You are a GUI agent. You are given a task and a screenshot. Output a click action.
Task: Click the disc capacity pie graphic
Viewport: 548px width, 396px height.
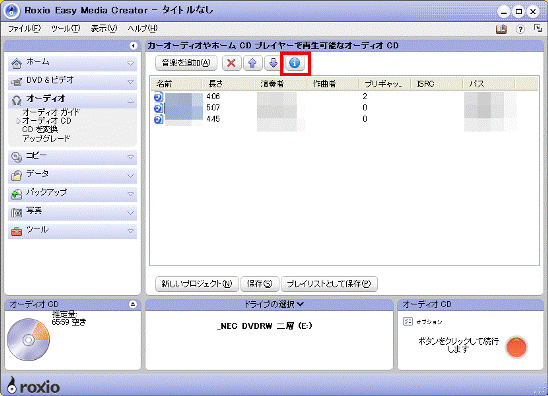click(28, 339)
